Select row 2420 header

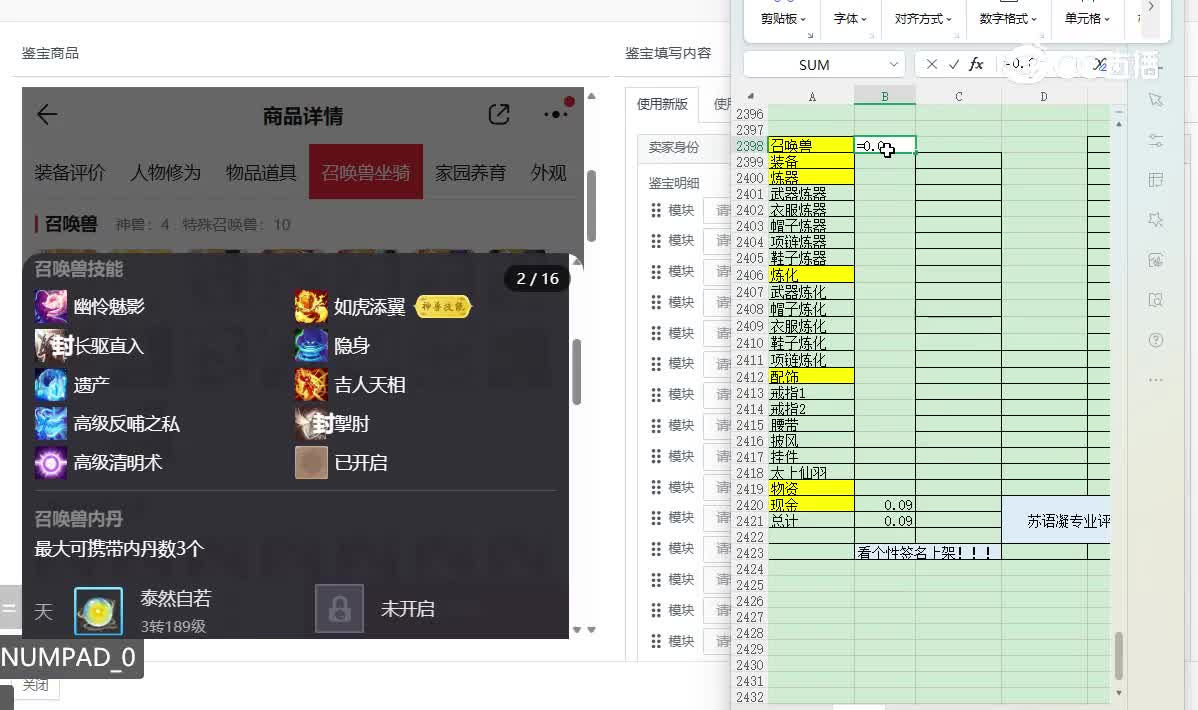[x=750, y=505]
